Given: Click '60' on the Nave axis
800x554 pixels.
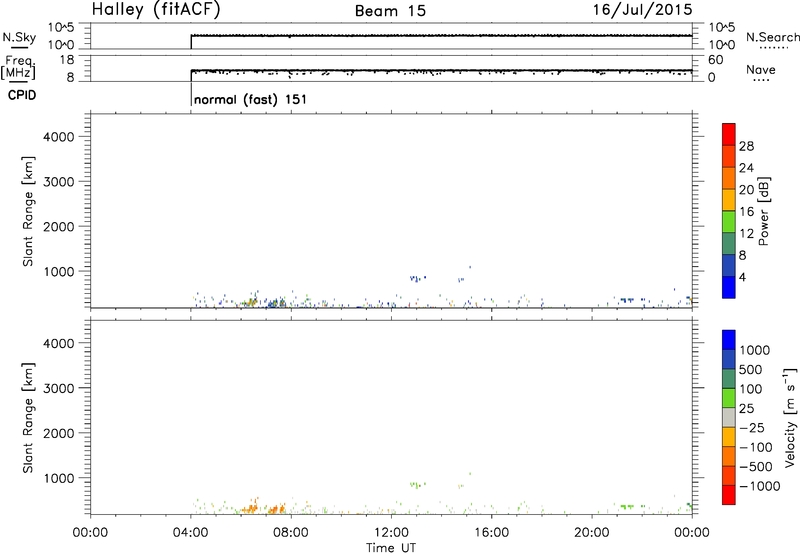Looking at the screenshot, I should coord(715,60).
